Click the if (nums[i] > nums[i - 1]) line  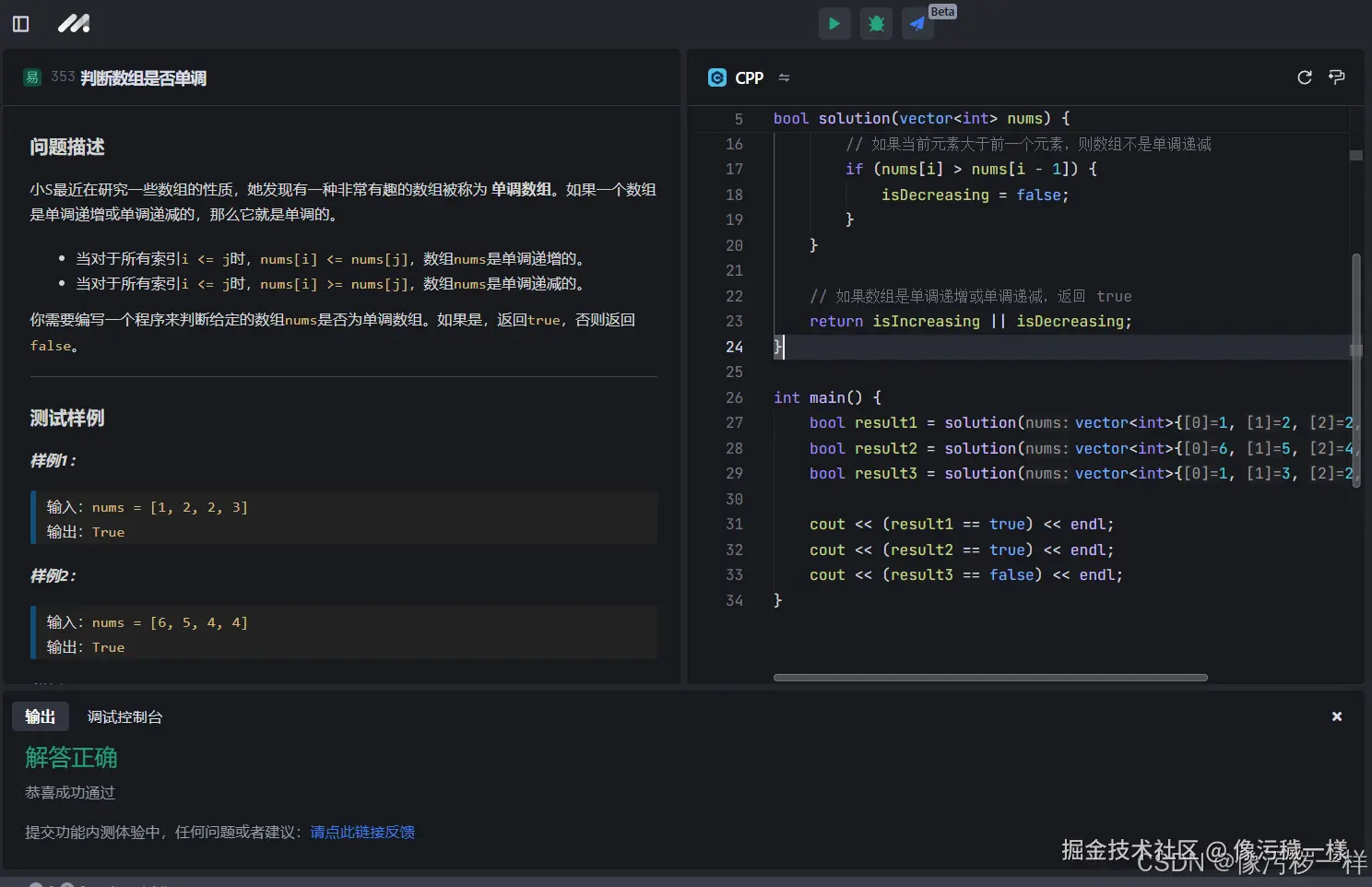(x=972, y=169)
